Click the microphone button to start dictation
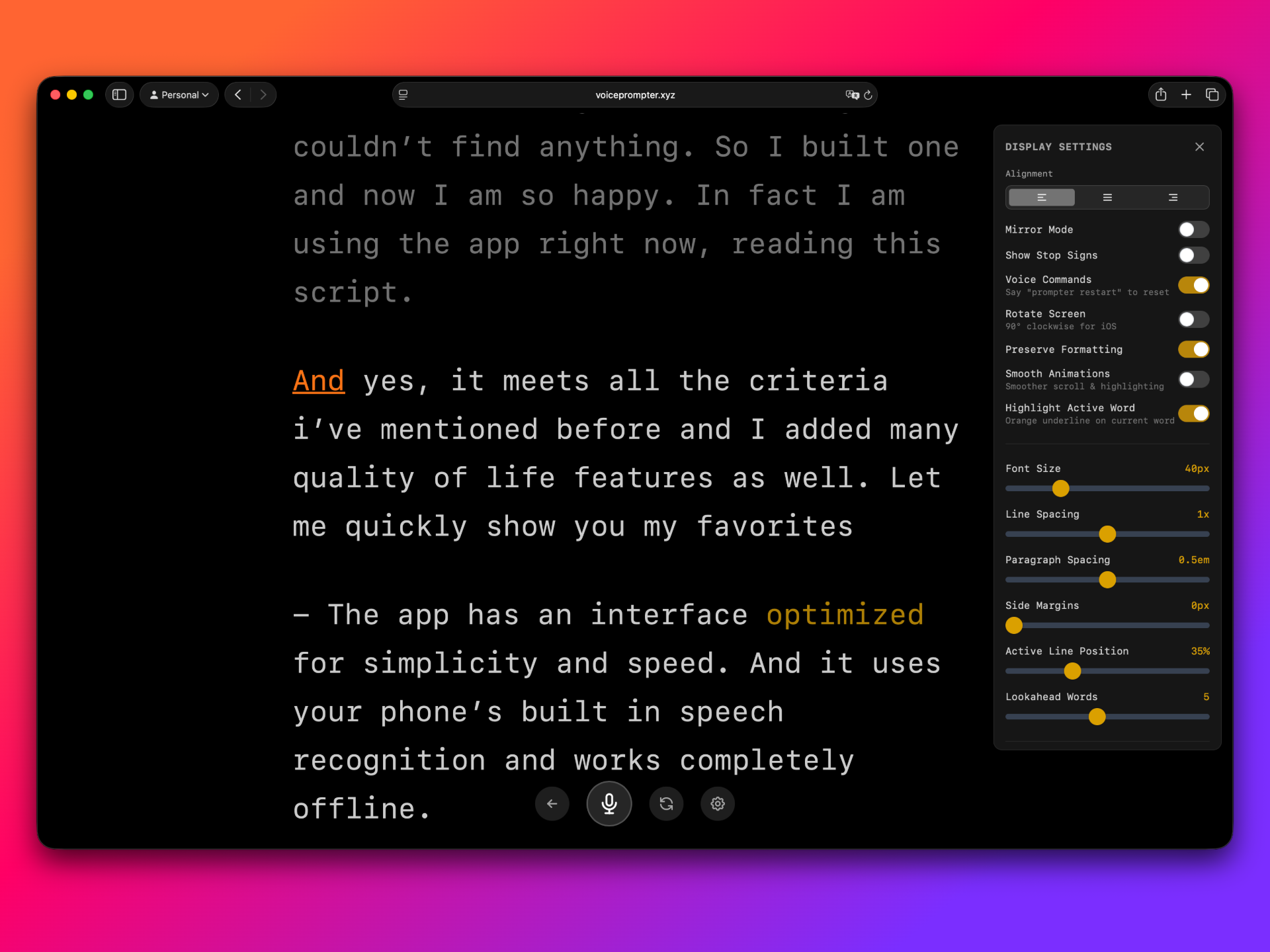The width and height of the screenshot is (1270, 952). pyautogui.click(x=609, y=804)
